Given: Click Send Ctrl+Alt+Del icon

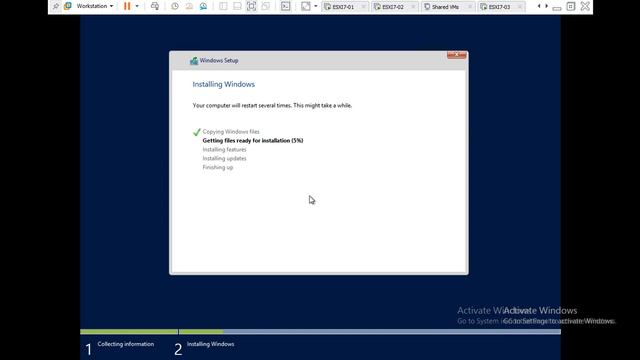Looking at the screenshot, I should pos(155,6).
